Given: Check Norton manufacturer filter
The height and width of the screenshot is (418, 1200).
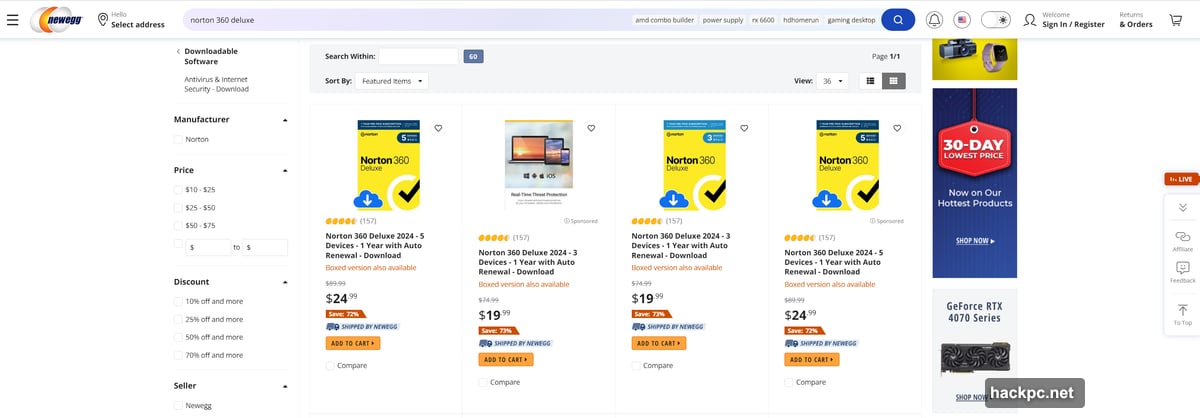Looking at the screenshot, I should pyautogui.click(x=178, y=139).
